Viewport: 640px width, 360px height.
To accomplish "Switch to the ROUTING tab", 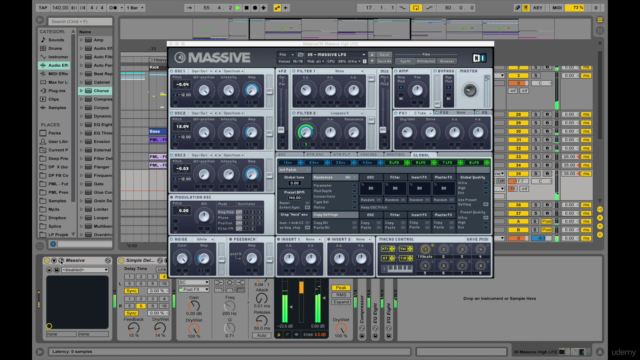I will (x=396, y=155).
